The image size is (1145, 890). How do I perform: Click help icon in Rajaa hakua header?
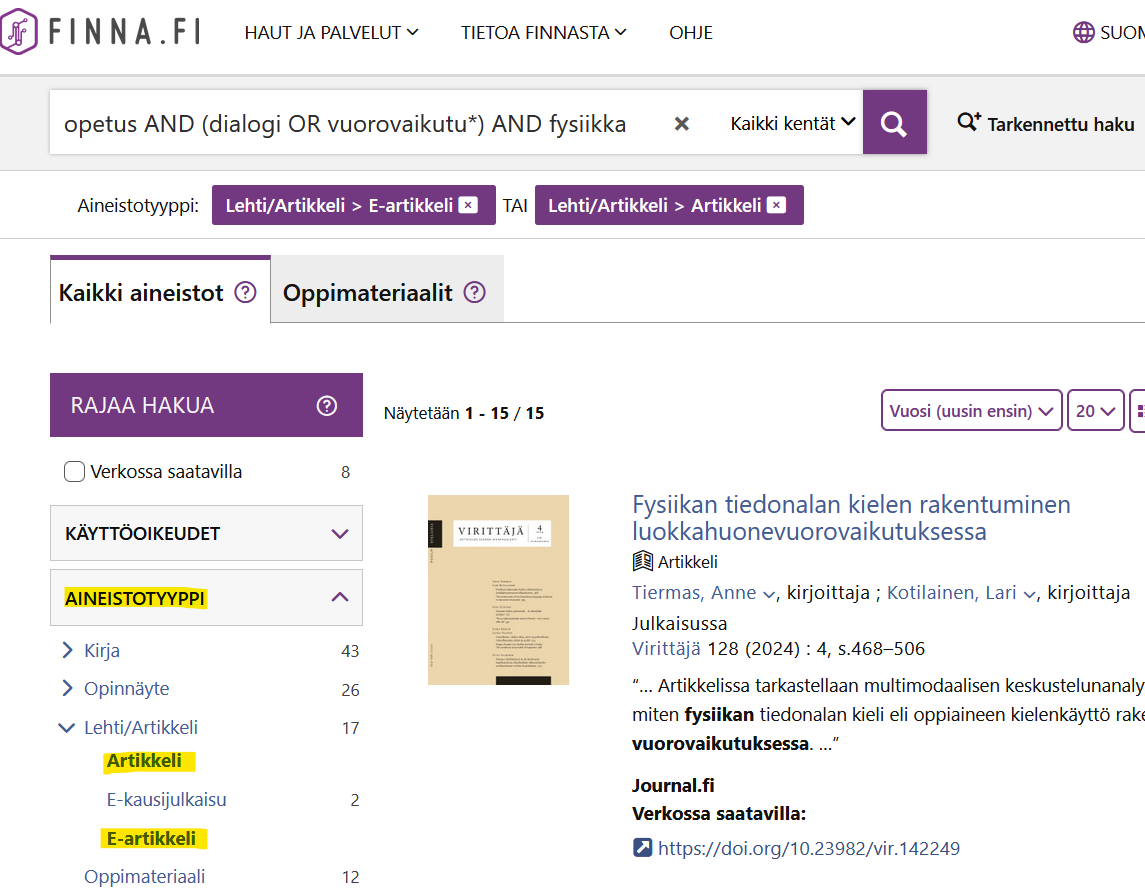click(x=326, y=406)
